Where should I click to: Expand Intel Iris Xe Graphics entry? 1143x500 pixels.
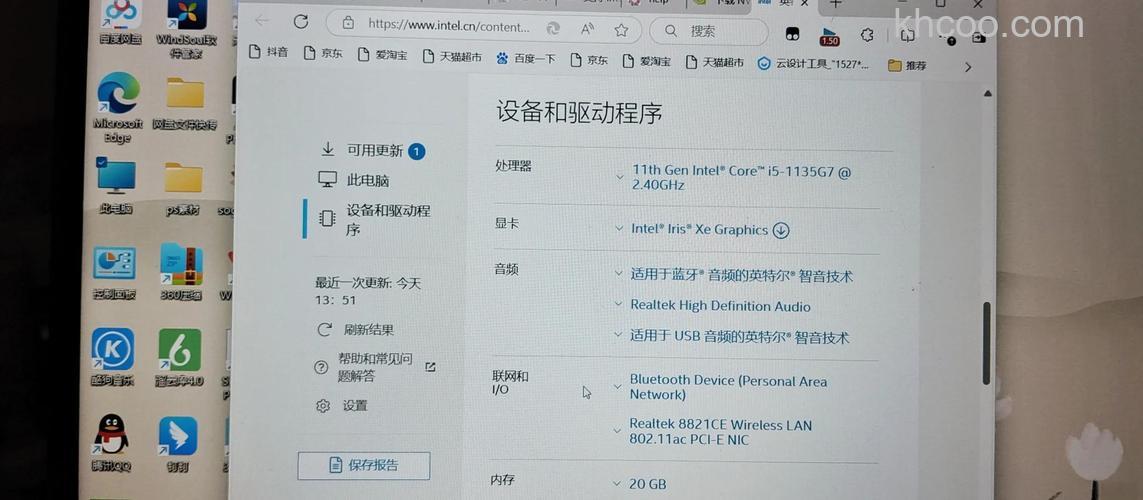pos(619,229)
